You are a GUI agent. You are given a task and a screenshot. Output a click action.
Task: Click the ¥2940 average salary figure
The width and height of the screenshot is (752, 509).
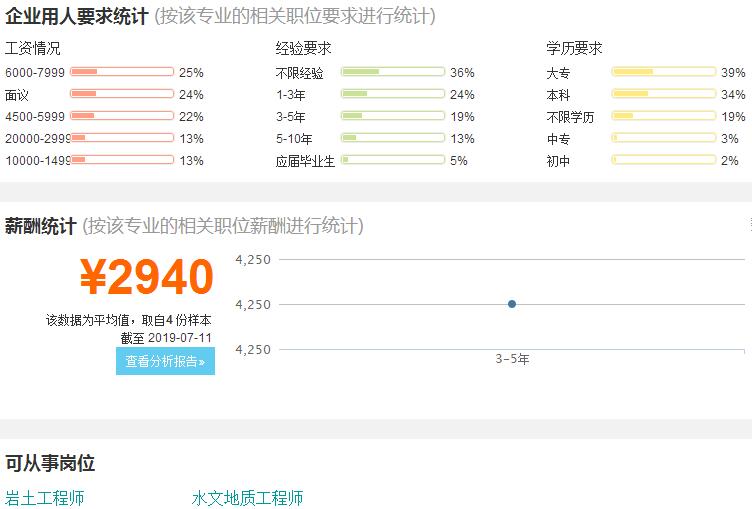pyautogui.click(x=147, y=276)
